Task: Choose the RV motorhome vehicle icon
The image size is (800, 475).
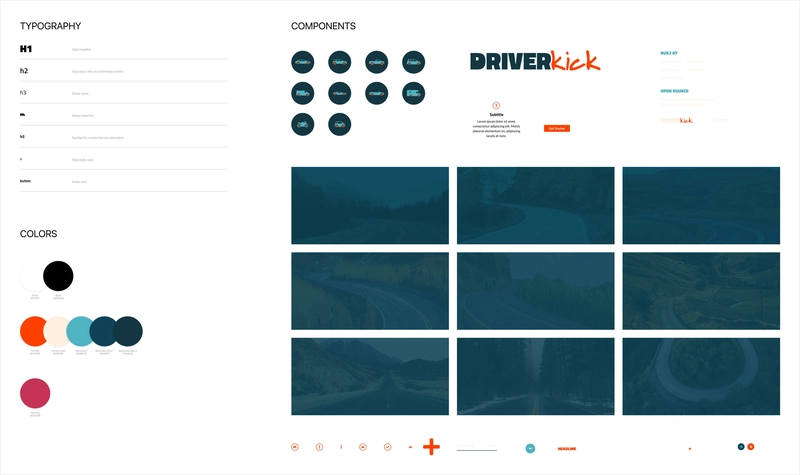Action: 414,93
